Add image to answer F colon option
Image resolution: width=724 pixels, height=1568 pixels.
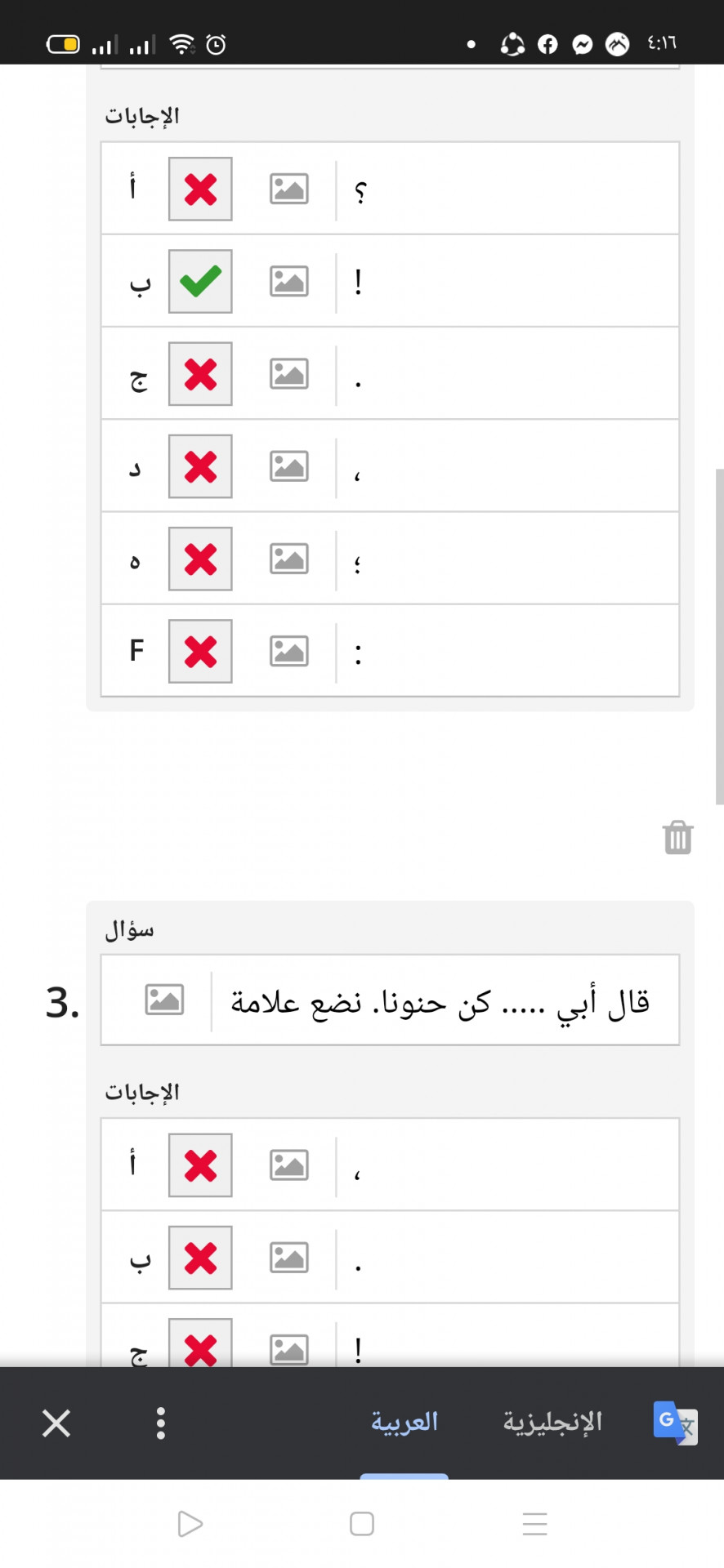pyautogui.click(x=288, y=651)
